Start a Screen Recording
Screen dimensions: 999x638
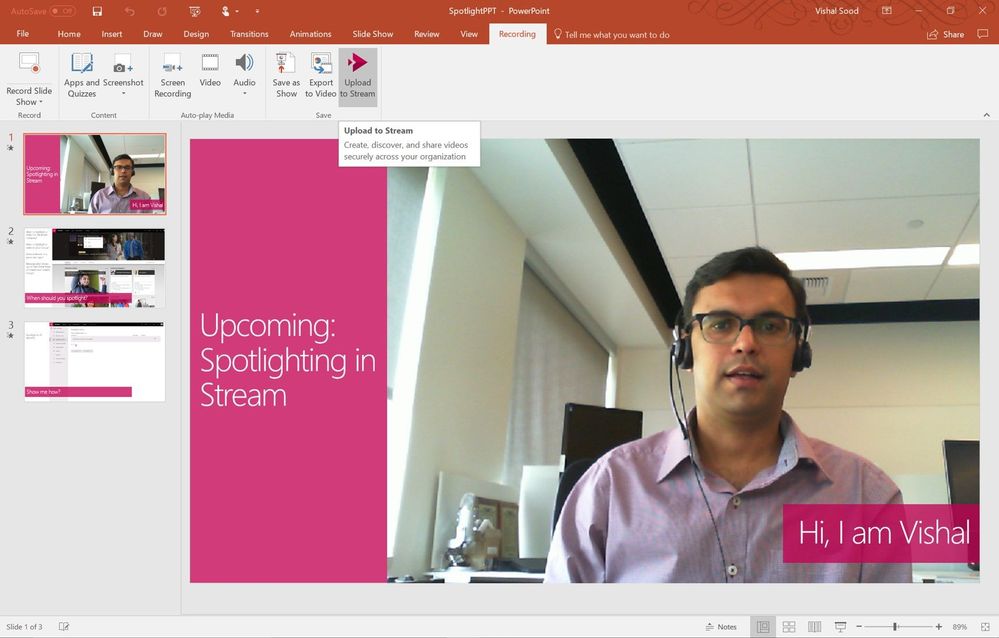[x=173, y=75]
